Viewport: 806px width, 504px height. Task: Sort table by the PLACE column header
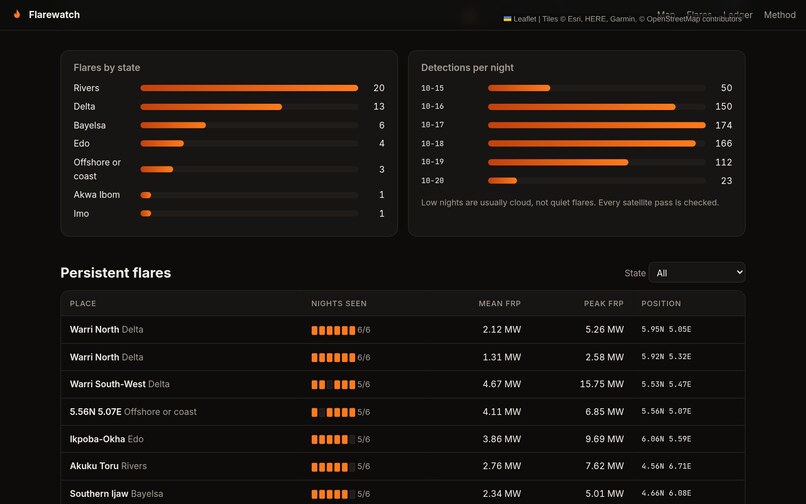(x=83, y=303)
